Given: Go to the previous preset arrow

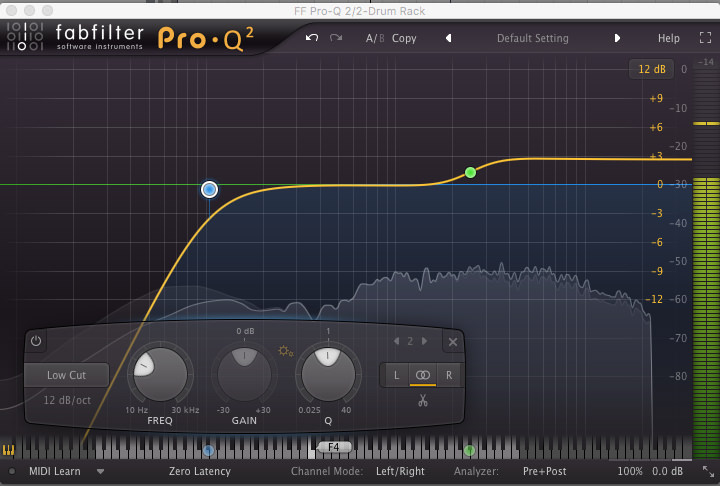Looking at the screenshot, I should tap(449, 38).
